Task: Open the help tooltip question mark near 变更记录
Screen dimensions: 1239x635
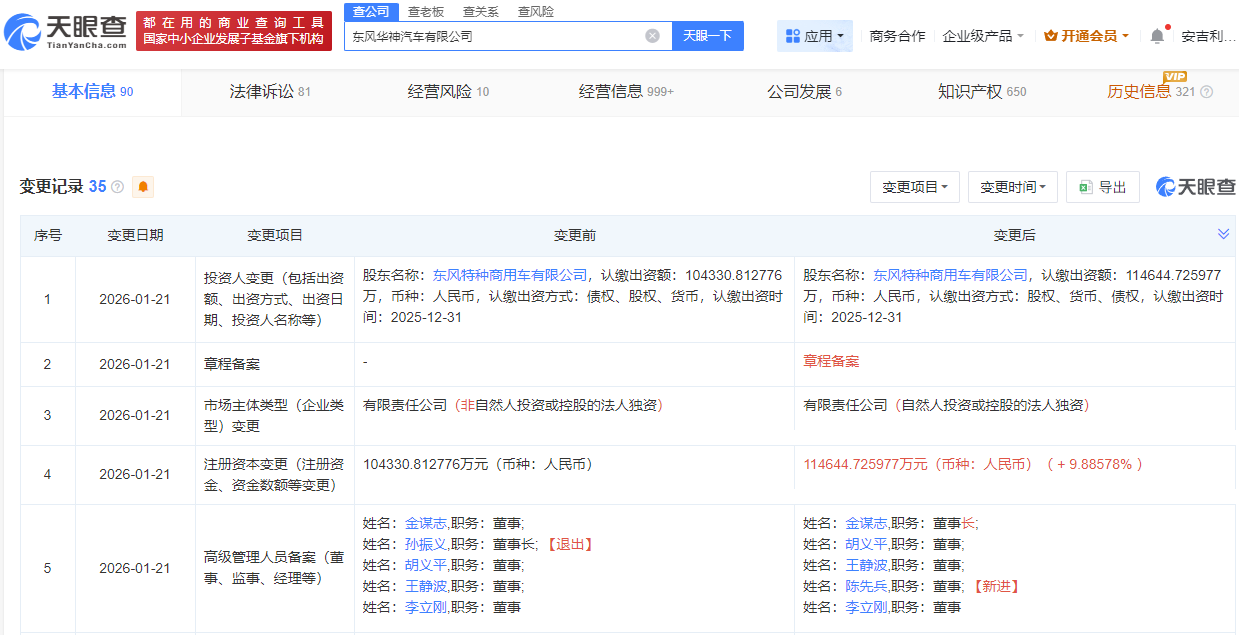Action: (x=116, y=186)
